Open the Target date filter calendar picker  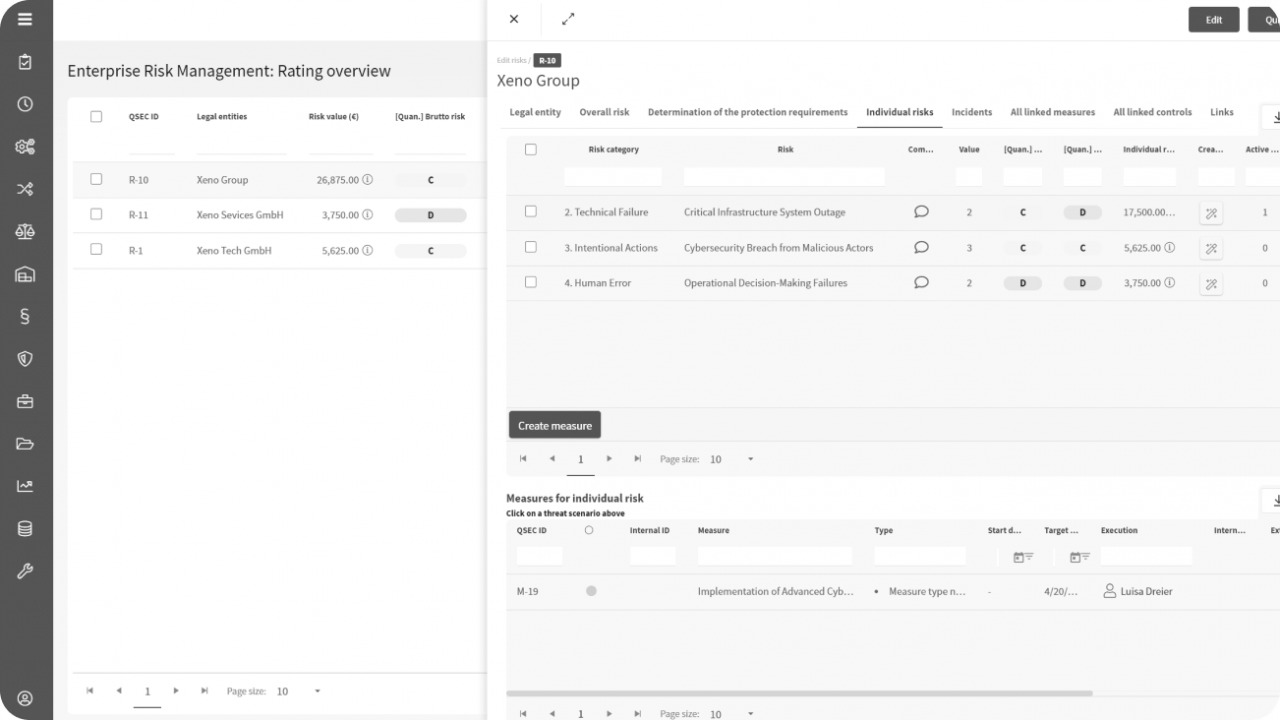click(x=1077, y=556)
